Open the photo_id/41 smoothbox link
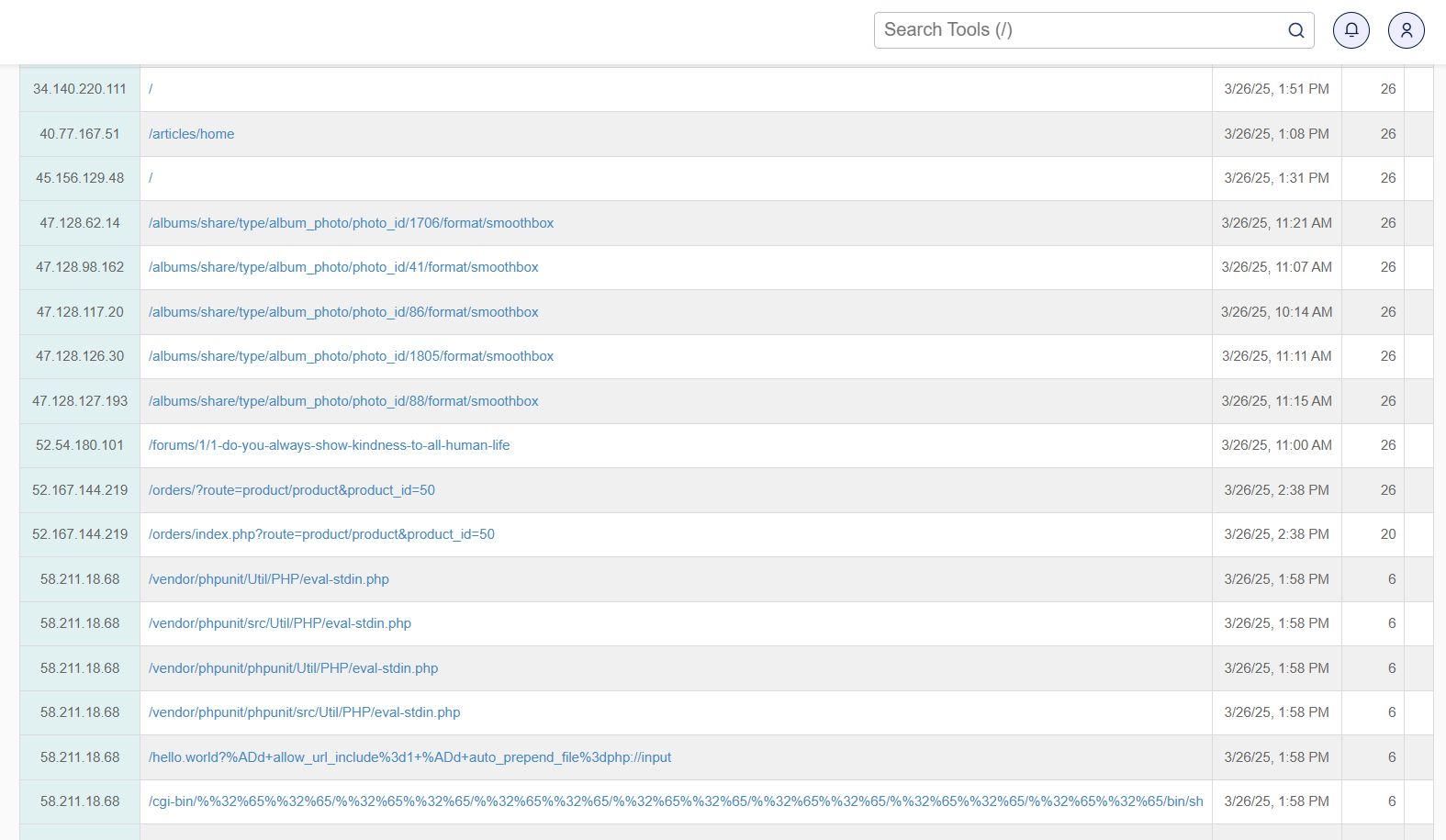1446x840 pixels. [x=343, y=267]
